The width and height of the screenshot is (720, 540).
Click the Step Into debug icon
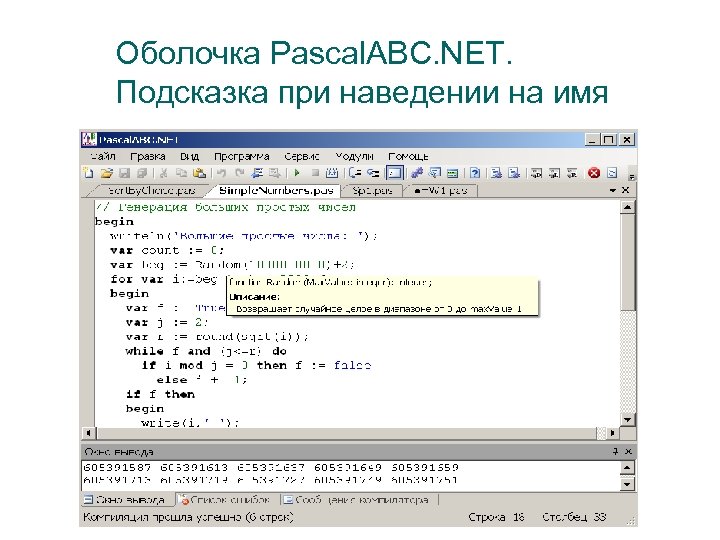[373, 173]
